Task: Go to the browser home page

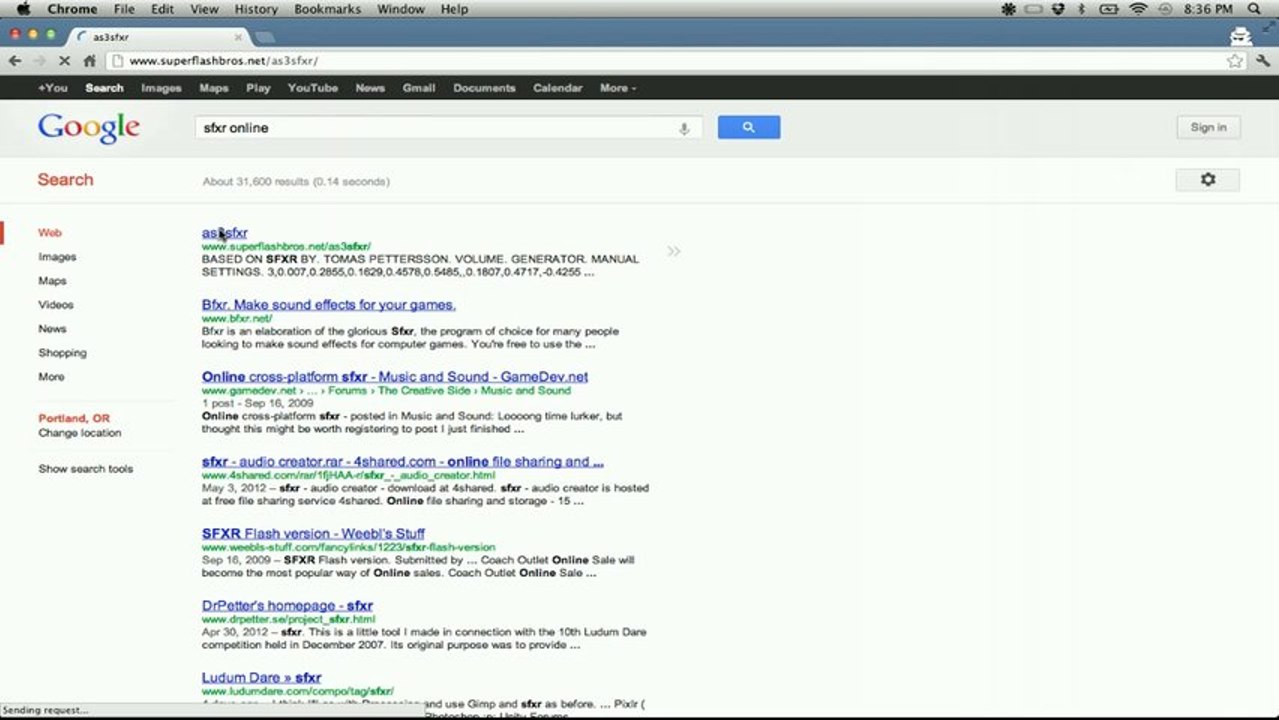Action: point(89,61)
